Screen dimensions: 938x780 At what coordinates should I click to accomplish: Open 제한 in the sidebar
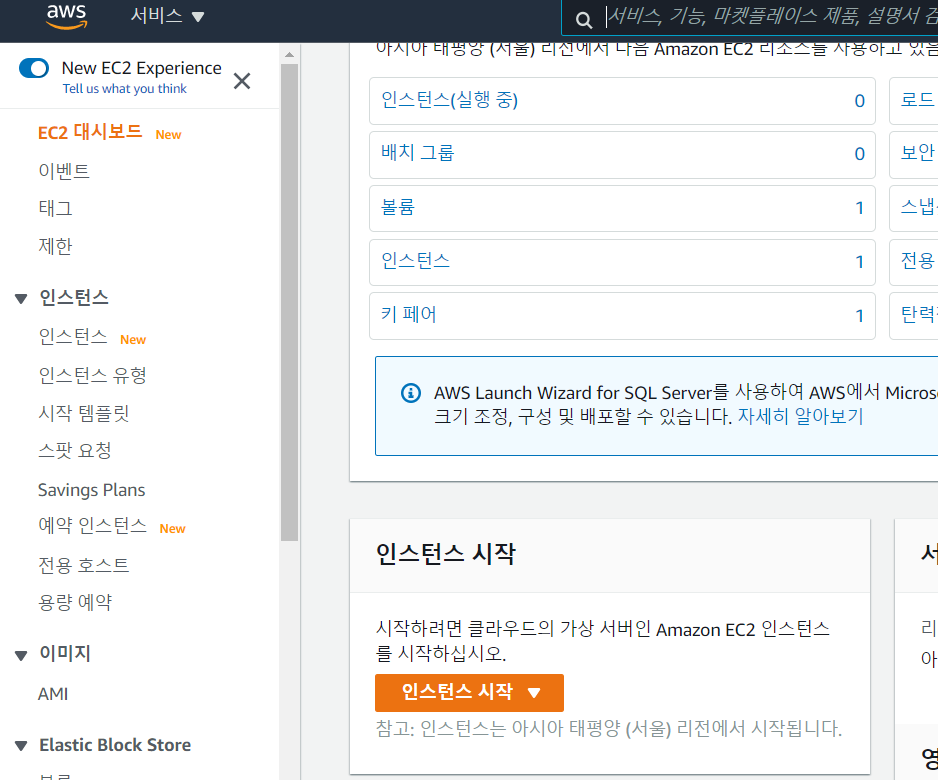click(x=55, y=246)
